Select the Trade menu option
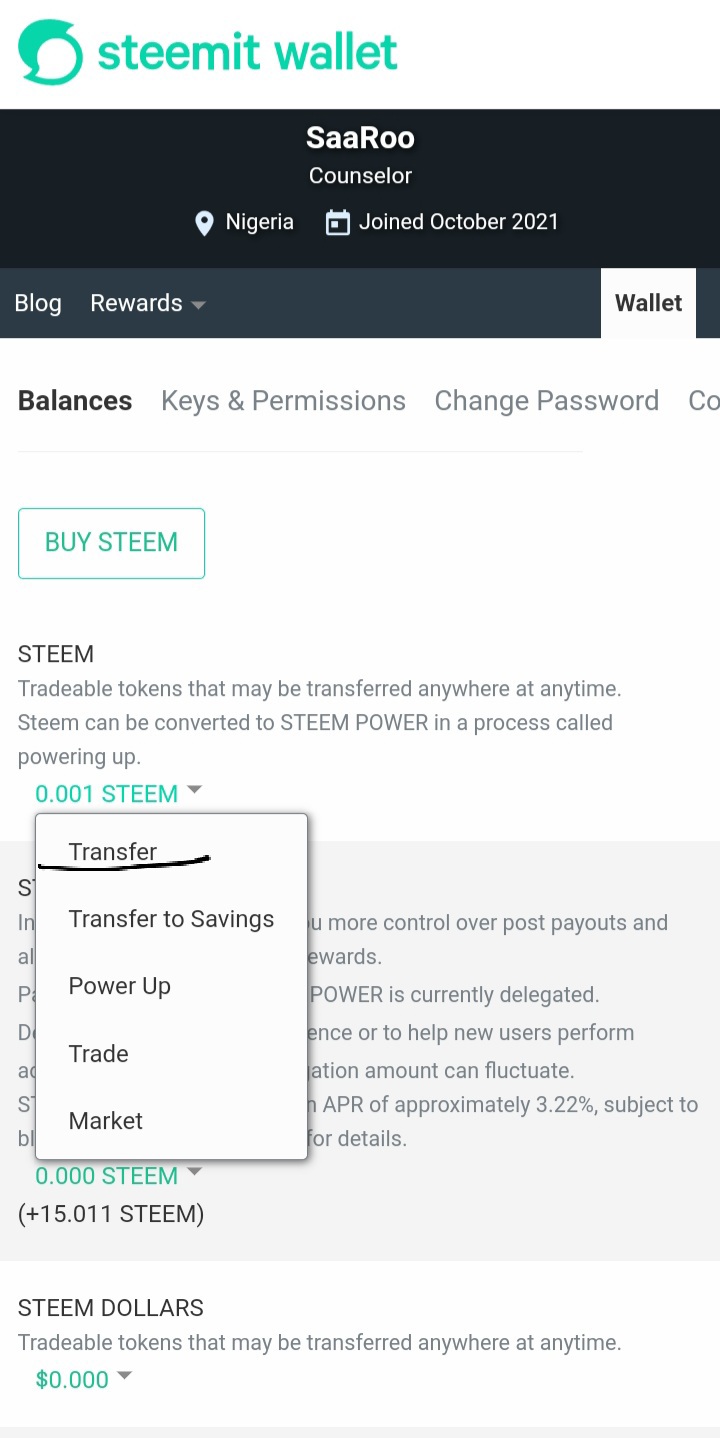720x1438 pixels. [99, 1053]
